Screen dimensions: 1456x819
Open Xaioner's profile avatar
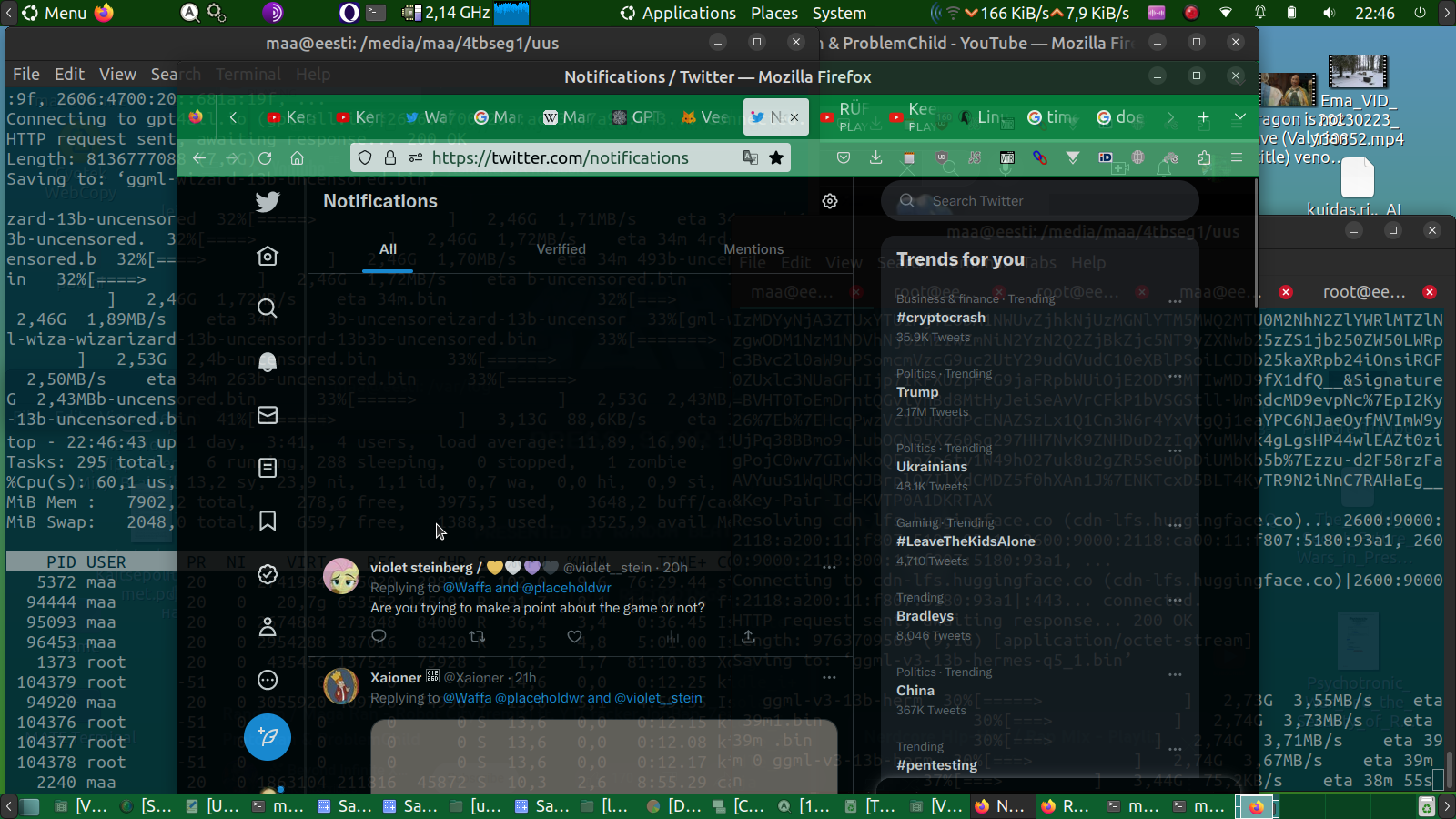341,686
